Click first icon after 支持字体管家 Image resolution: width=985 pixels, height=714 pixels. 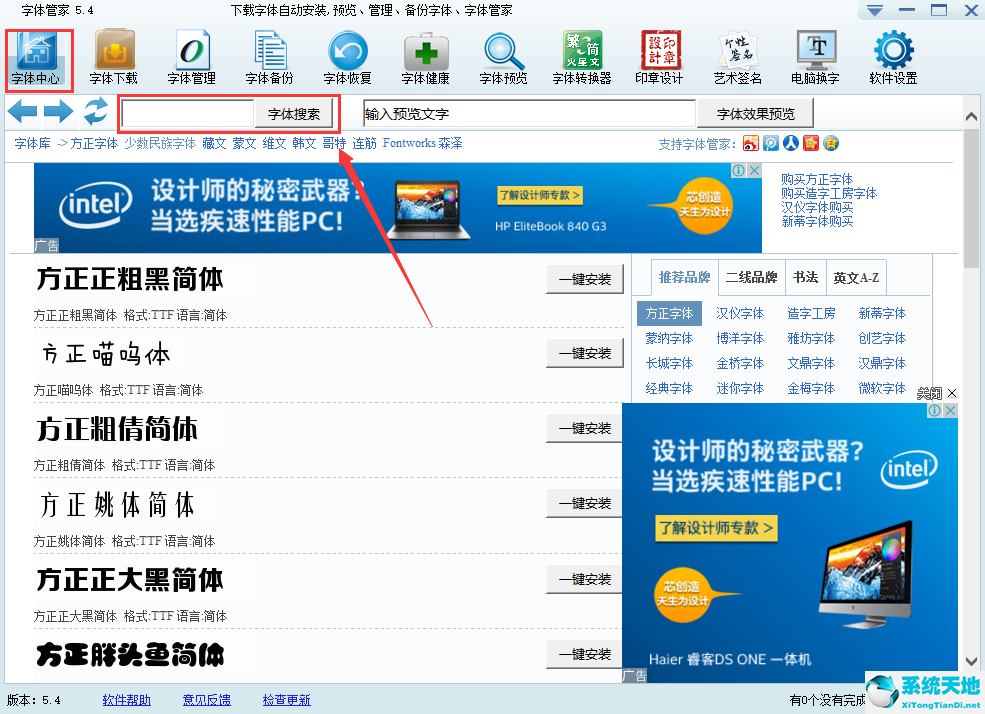tap(750, 143)
